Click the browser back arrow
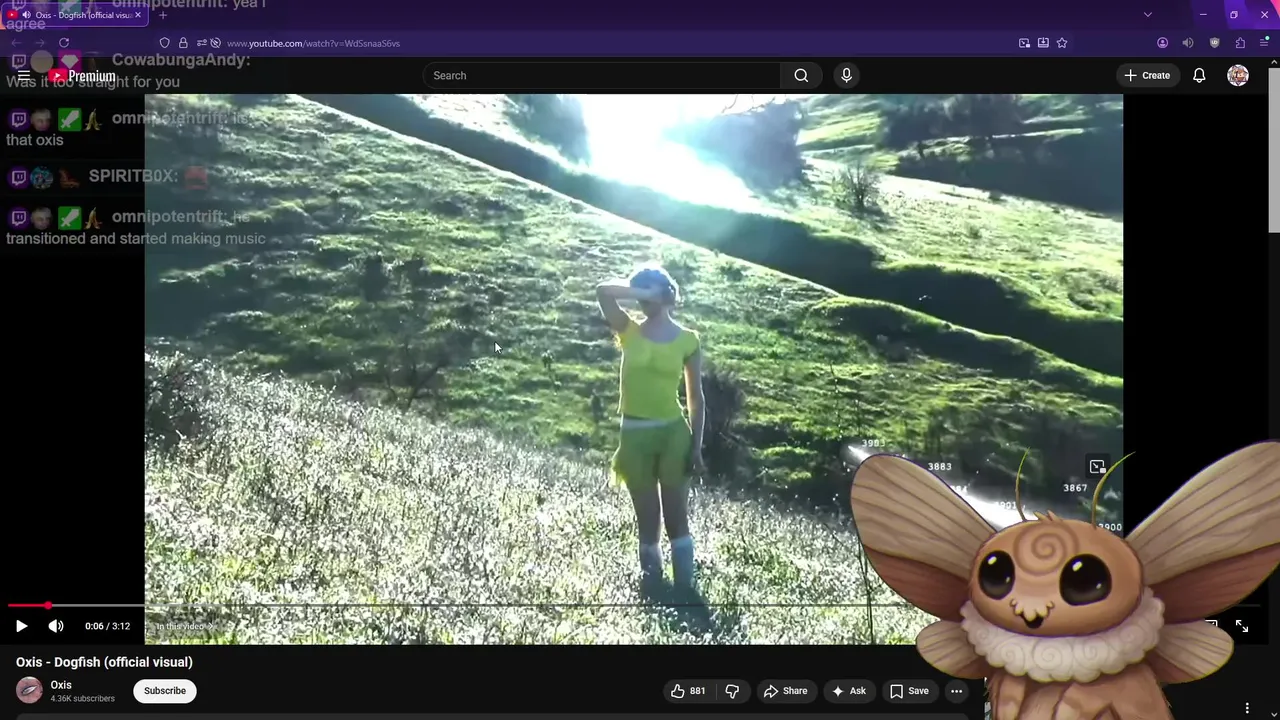Screen dimensions: 1280x720 pos(17,43)
